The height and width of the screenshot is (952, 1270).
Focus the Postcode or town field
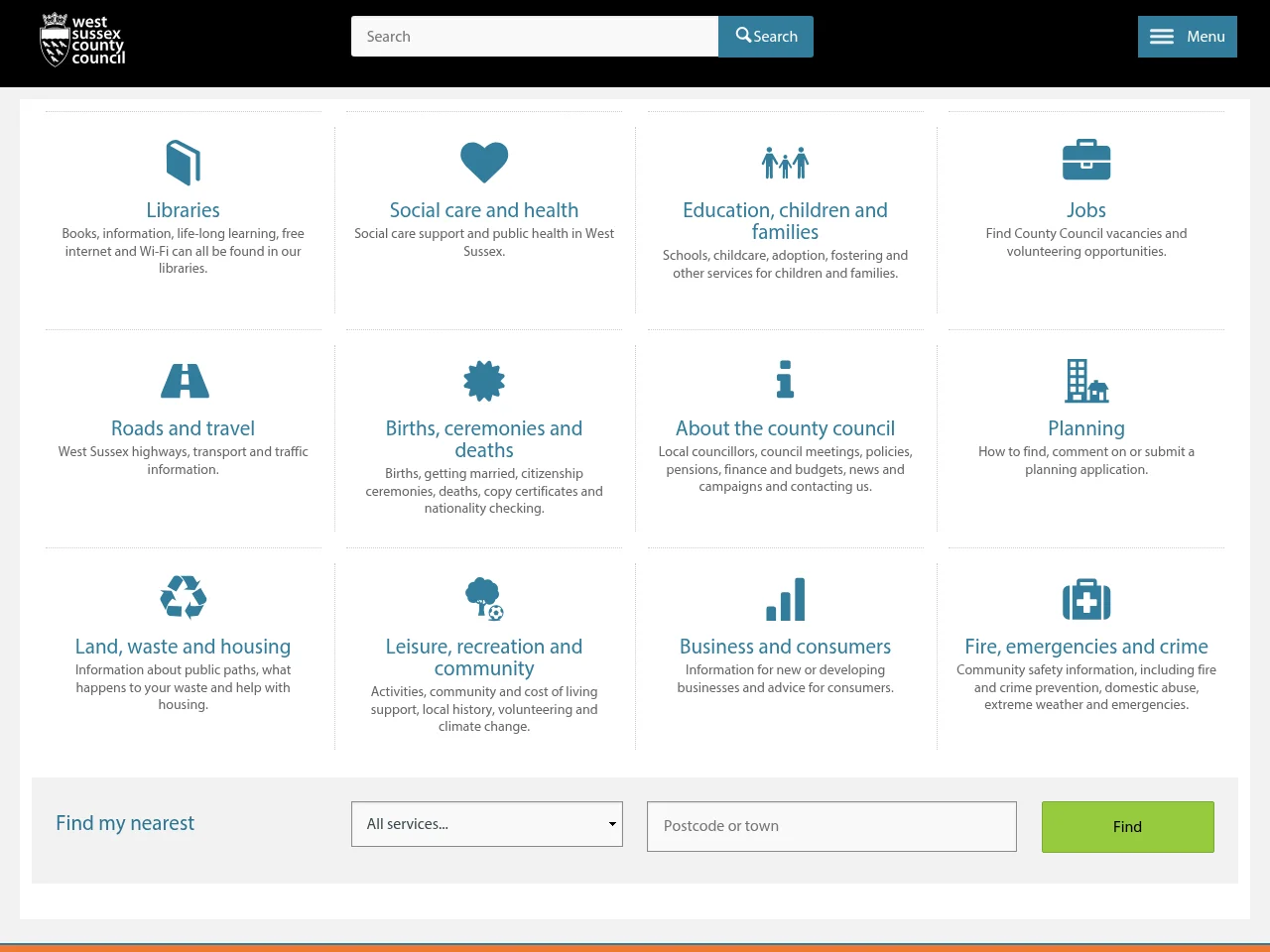point(831,826)
